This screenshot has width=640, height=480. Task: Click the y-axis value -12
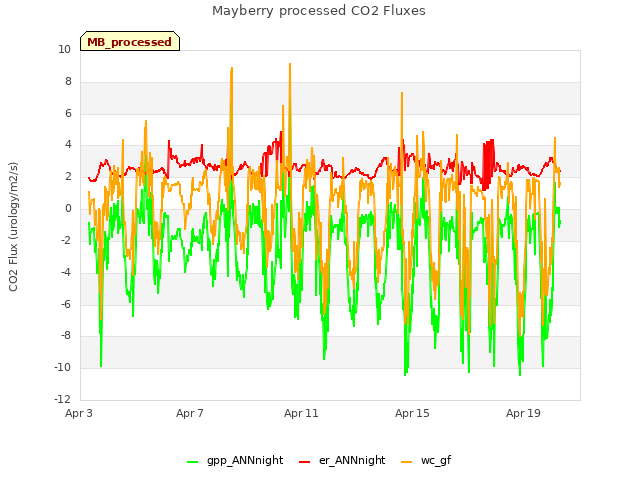pyautogui.click(x=62, y=399)
